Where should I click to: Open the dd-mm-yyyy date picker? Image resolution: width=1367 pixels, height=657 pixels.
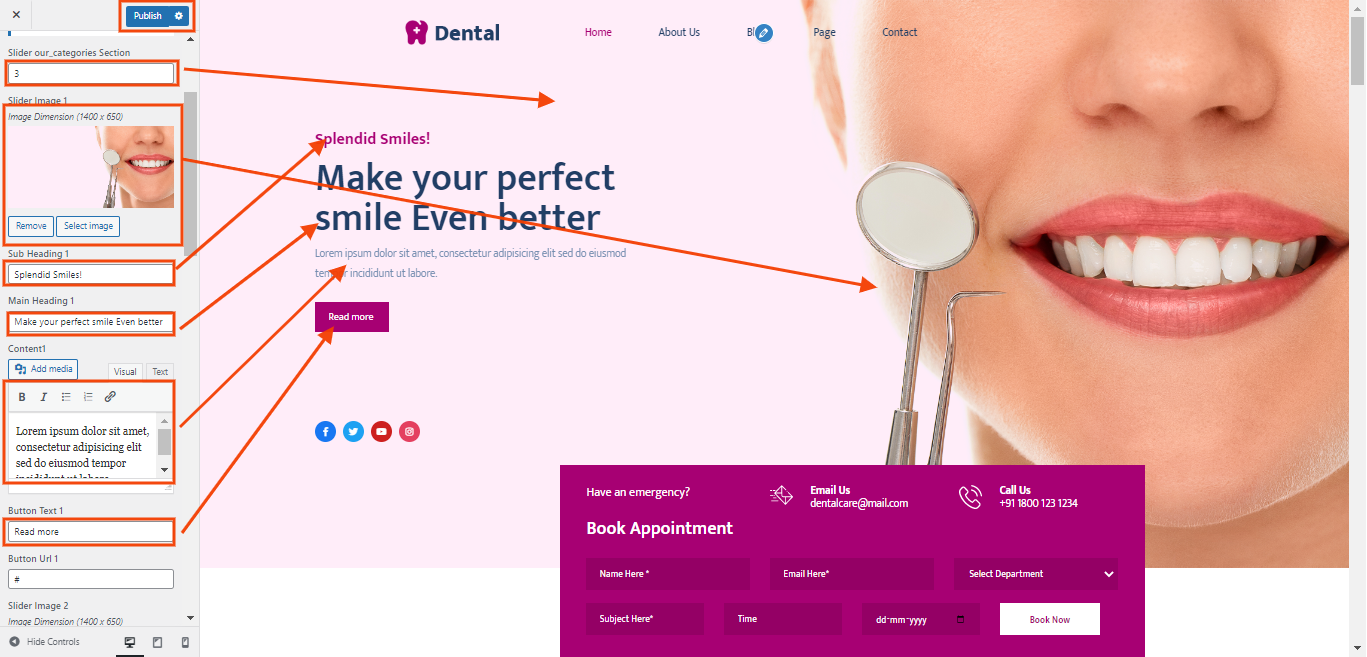tap(921, 619)
